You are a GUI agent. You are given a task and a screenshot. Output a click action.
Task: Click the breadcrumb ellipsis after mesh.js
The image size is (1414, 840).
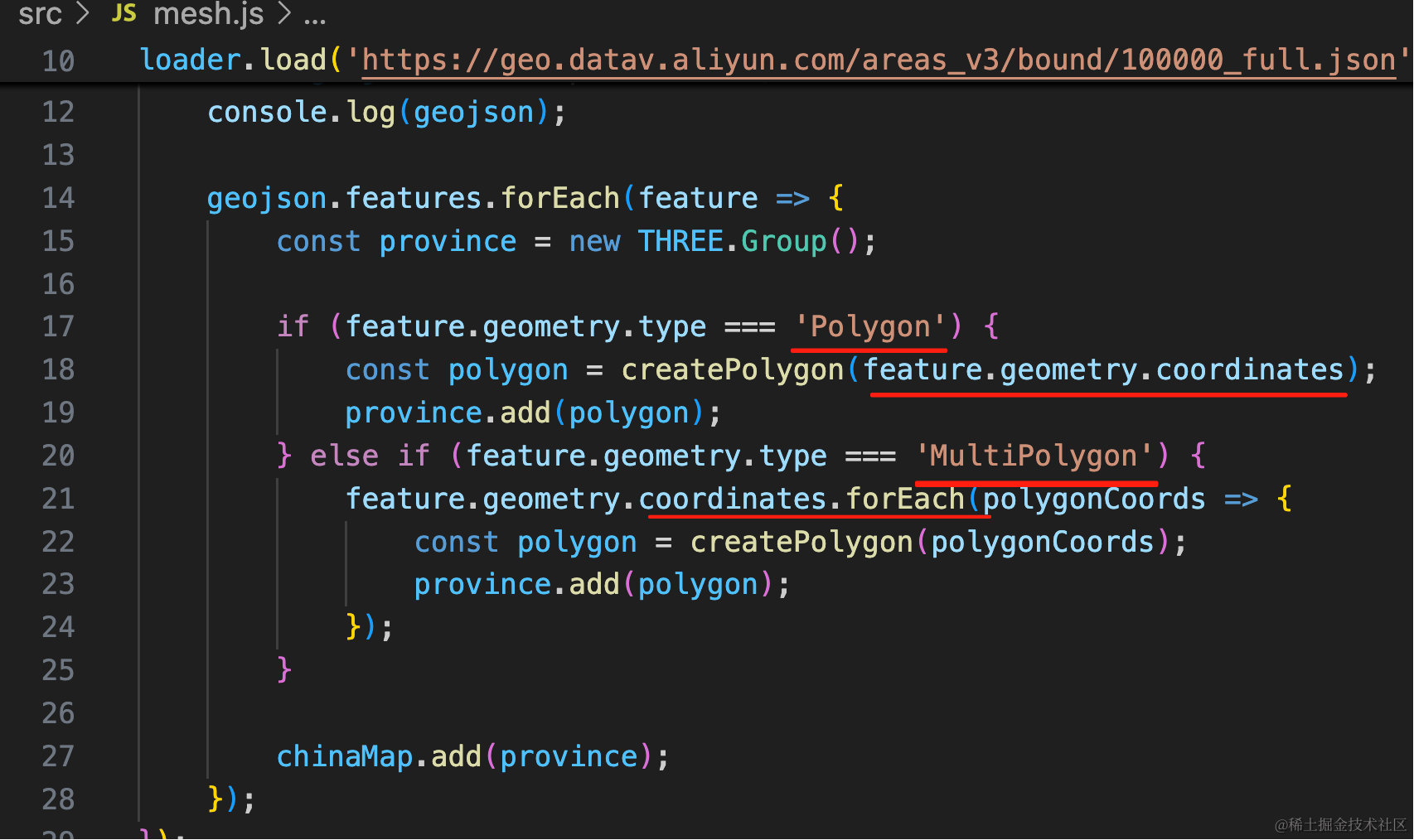point(315,18)
